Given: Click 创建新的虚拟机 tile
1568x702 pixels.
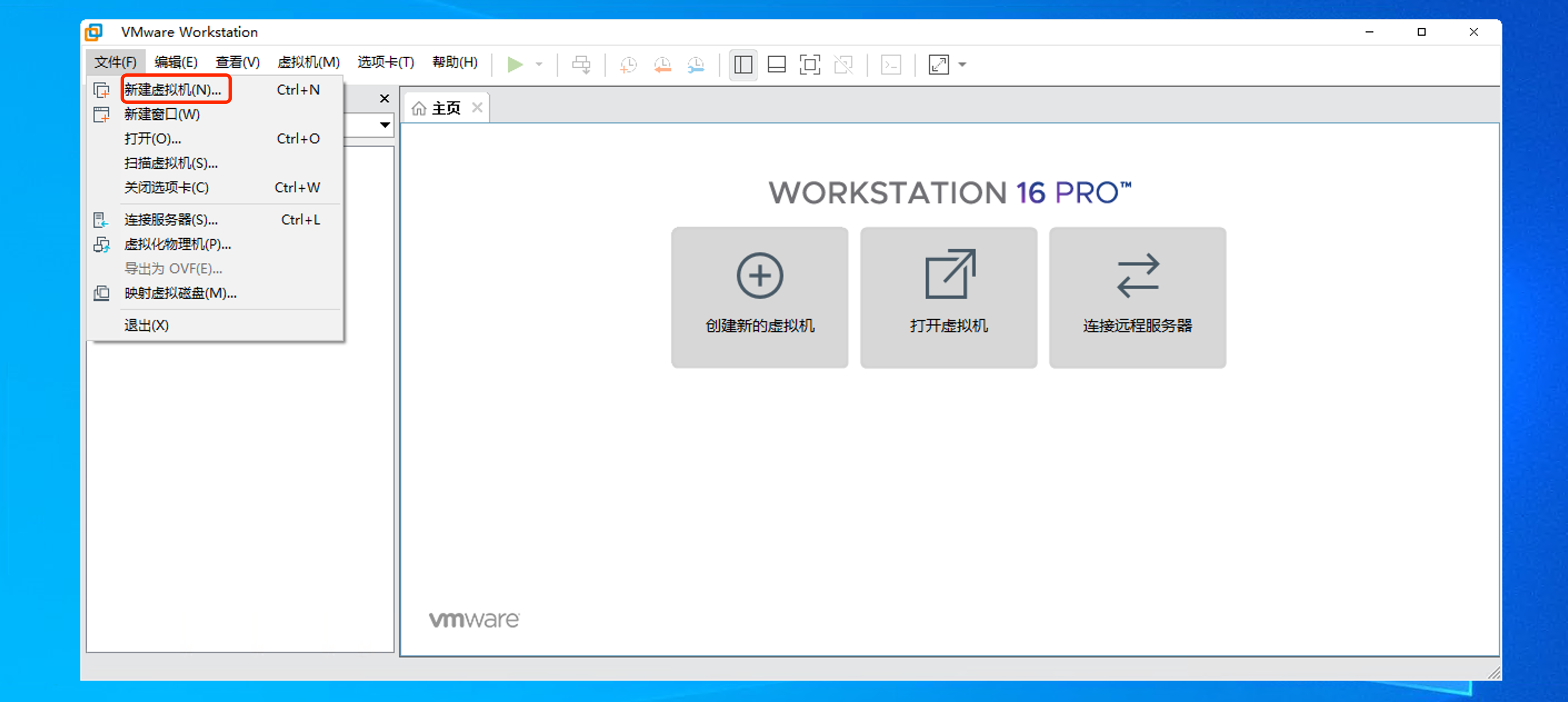Looking at the screenshot, I should 759,297.
